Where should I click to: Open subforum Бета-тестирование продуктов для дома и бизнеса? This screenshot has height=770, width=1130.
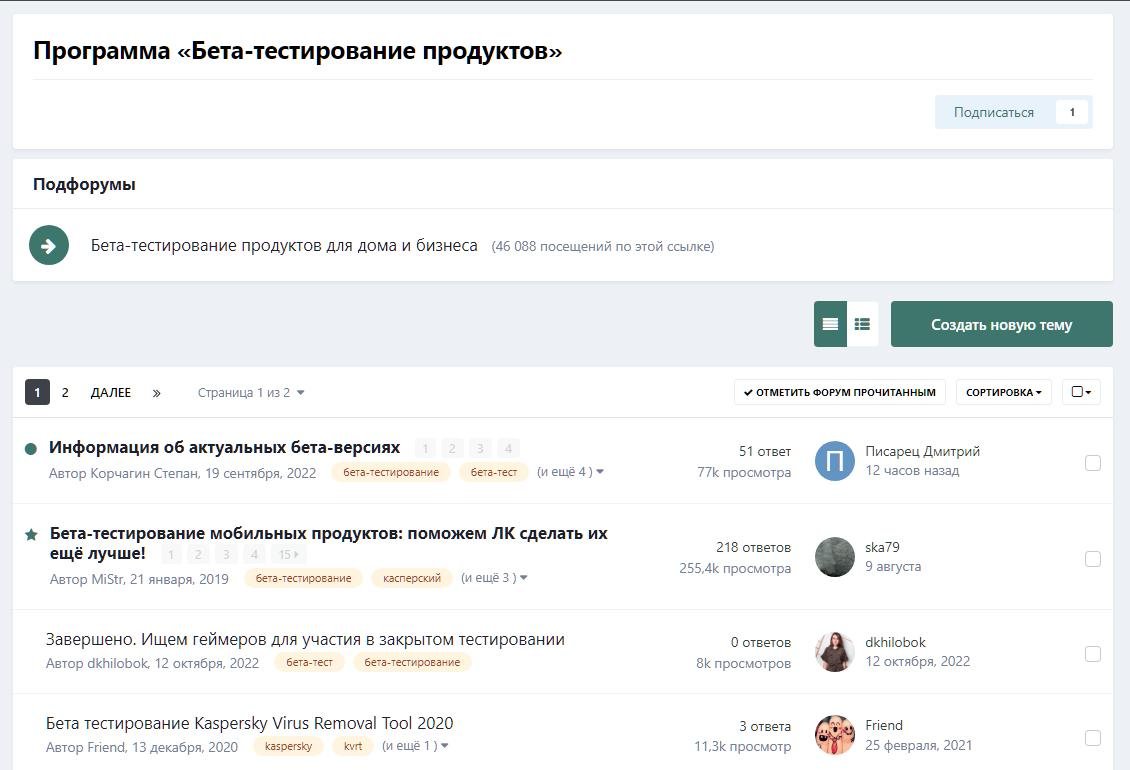284,246
